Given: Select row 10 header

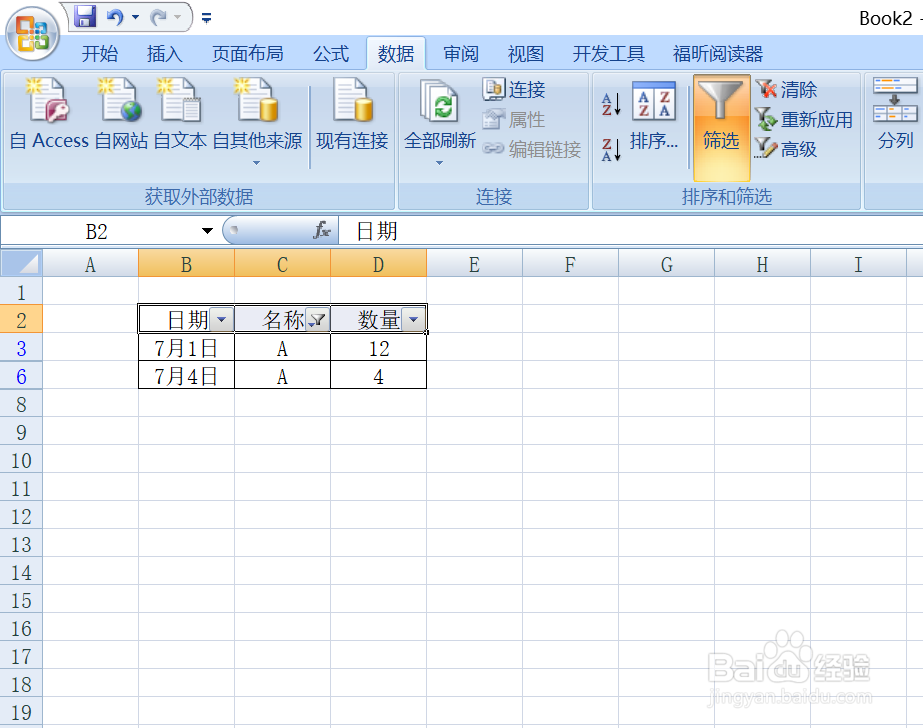Looking at the screenshot, I should (21, 460).
